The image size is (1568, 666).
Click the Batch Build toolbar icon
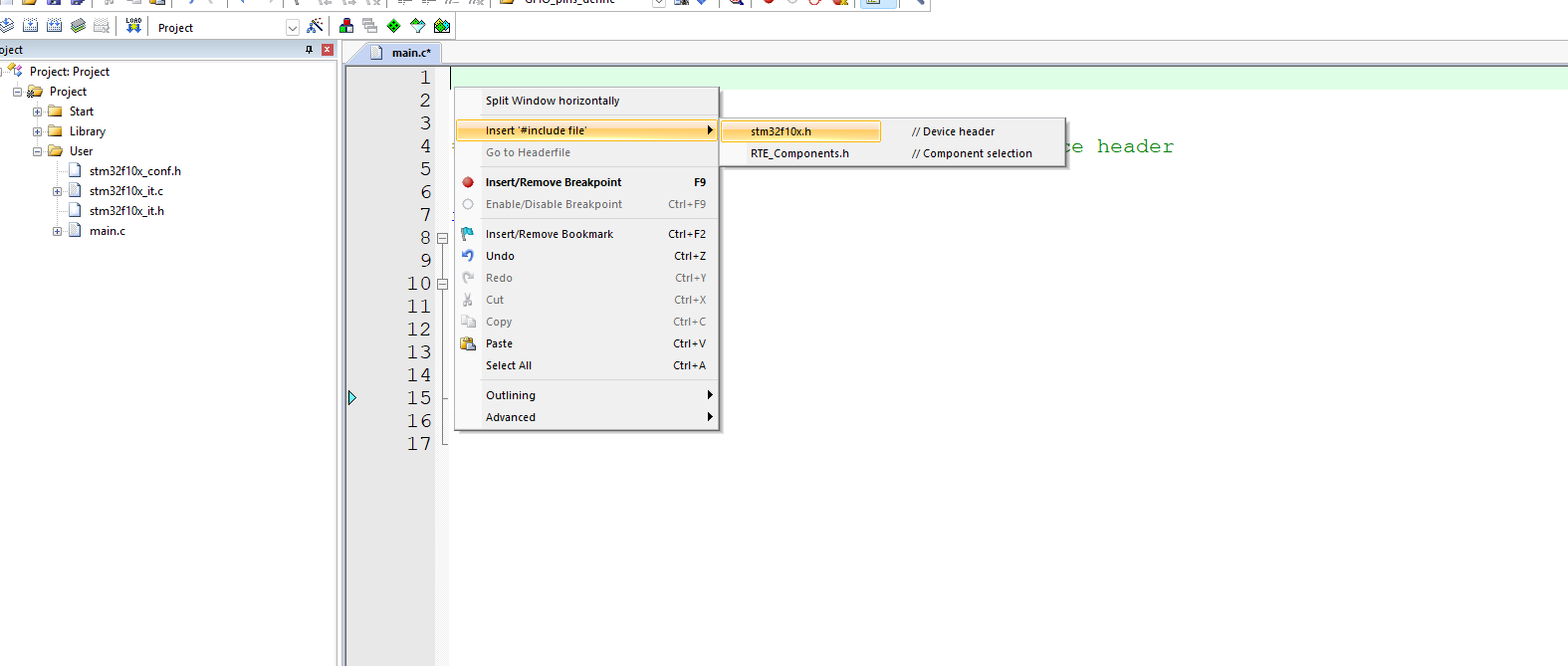tap(78, 26)
